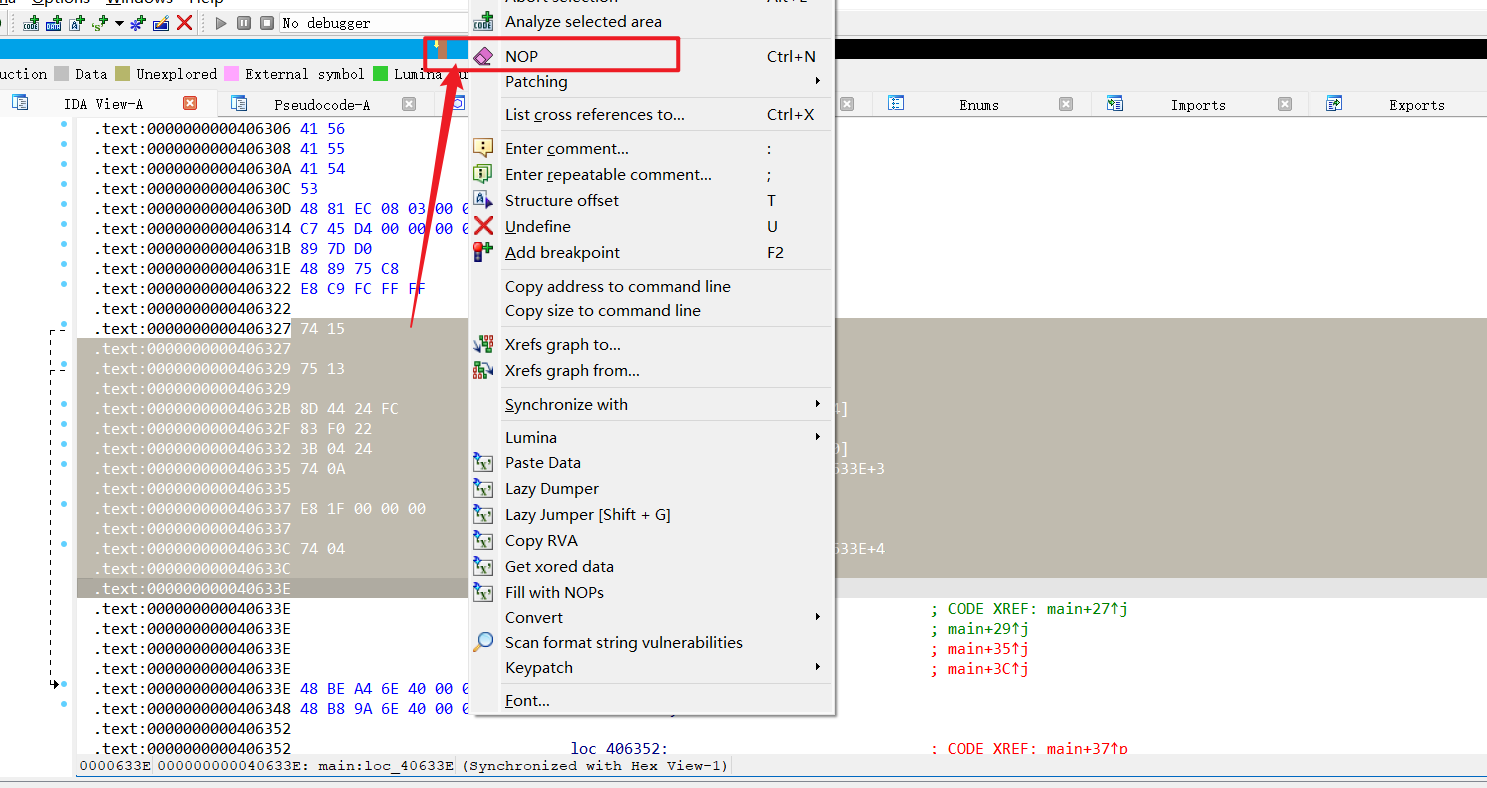Choose List cross references to...

651,114
